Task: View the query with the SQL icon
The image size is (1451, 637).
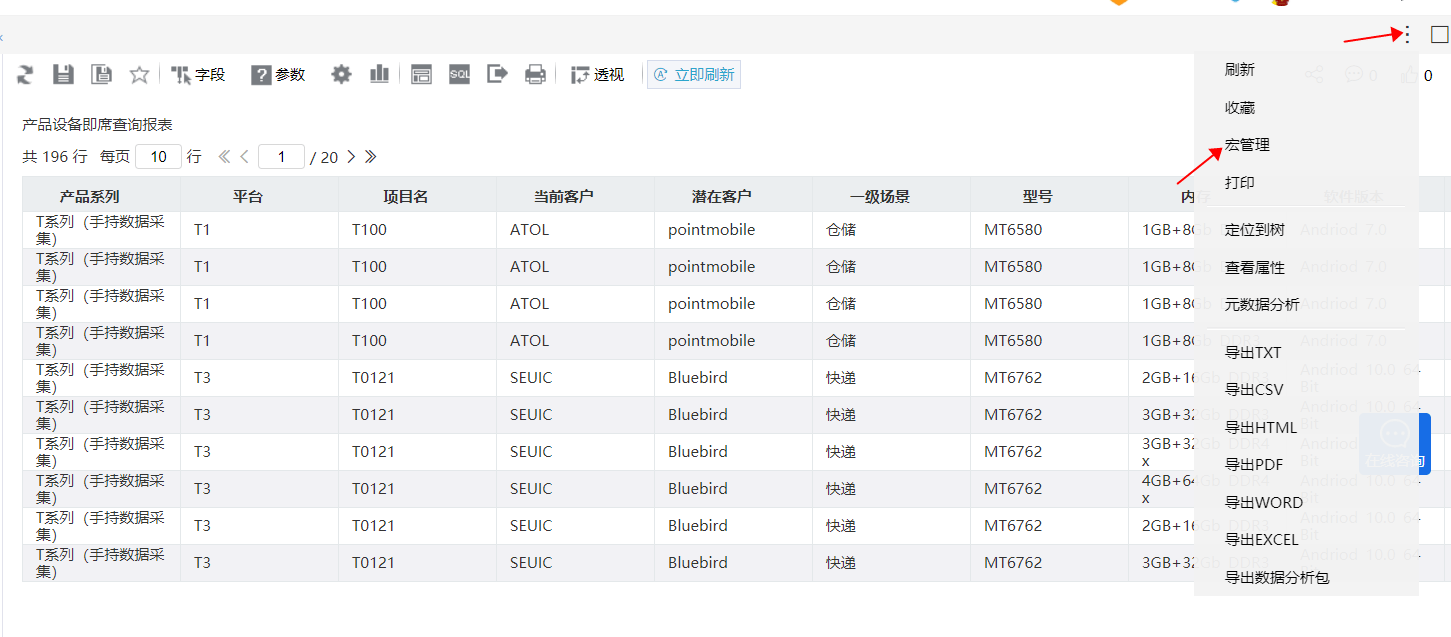Action: click(x=459, y=74)
